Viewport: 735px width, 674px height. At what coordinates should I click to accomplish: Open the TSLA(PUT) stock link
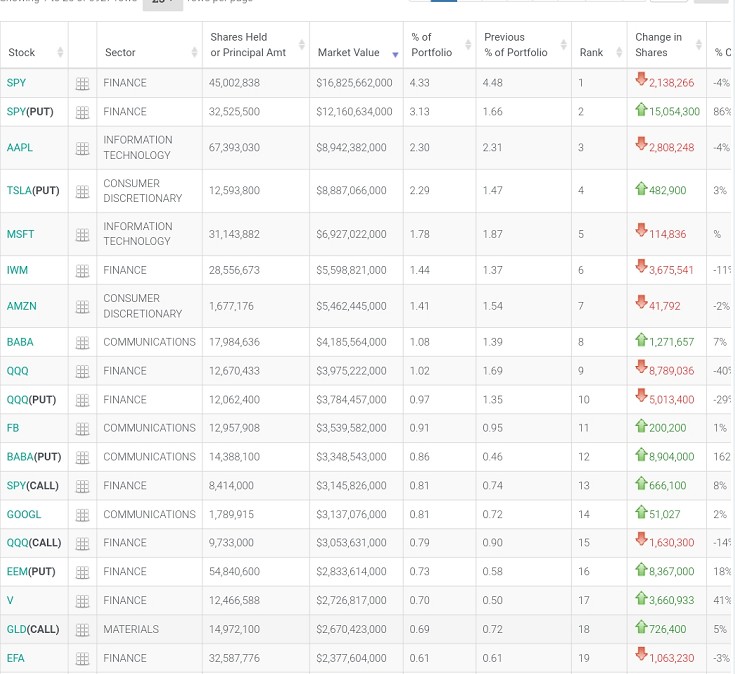(x=33, y=191)
